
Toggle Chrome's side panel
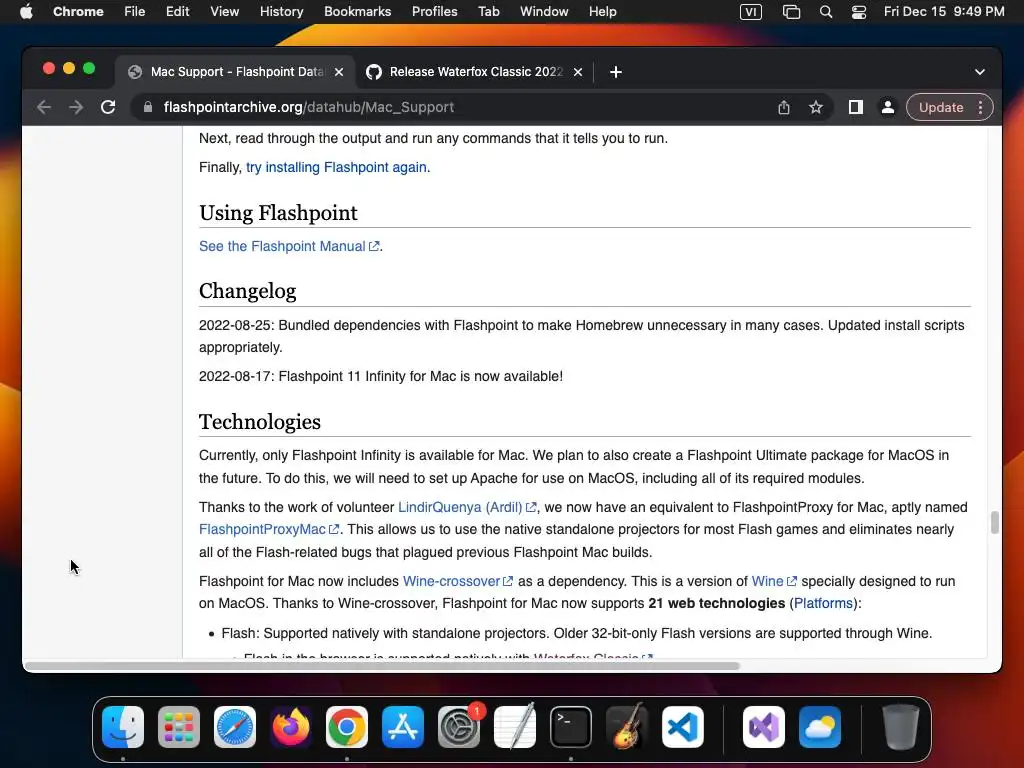(856, 107)
